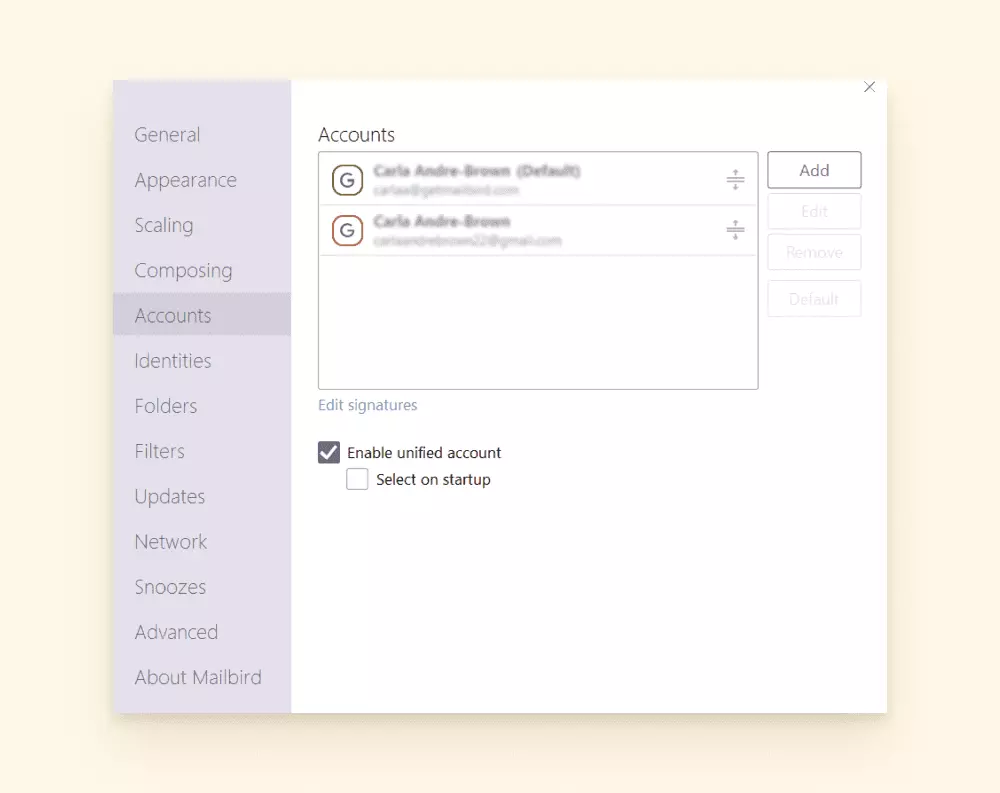Close the settings window with the X
The image size is (1000, 793).
point(869,88)
